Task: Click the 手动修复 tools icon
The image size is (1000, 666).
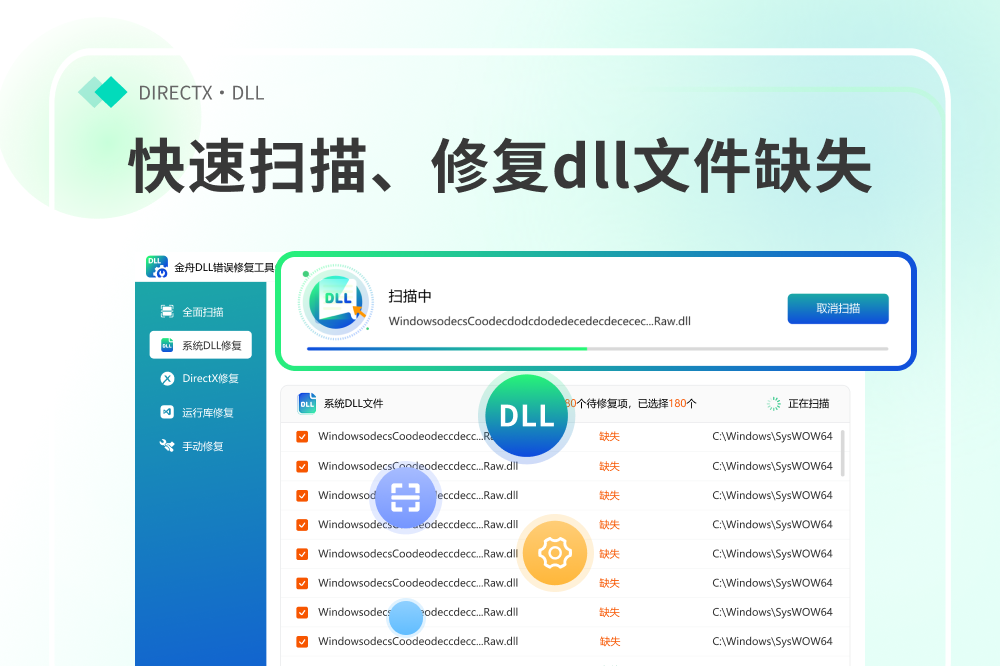Action: coord(167,446)
